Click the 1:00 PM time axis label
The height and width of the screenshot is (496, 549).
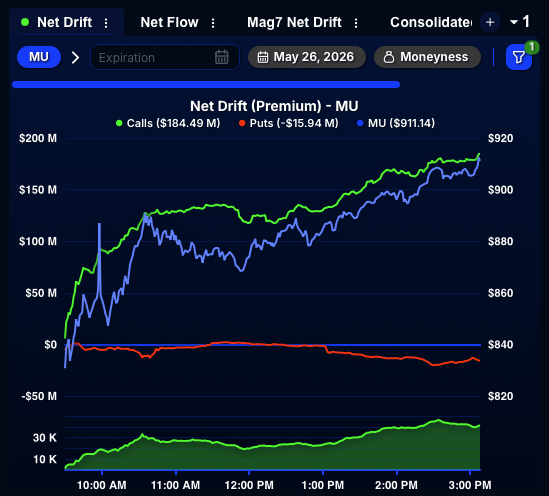323,485
